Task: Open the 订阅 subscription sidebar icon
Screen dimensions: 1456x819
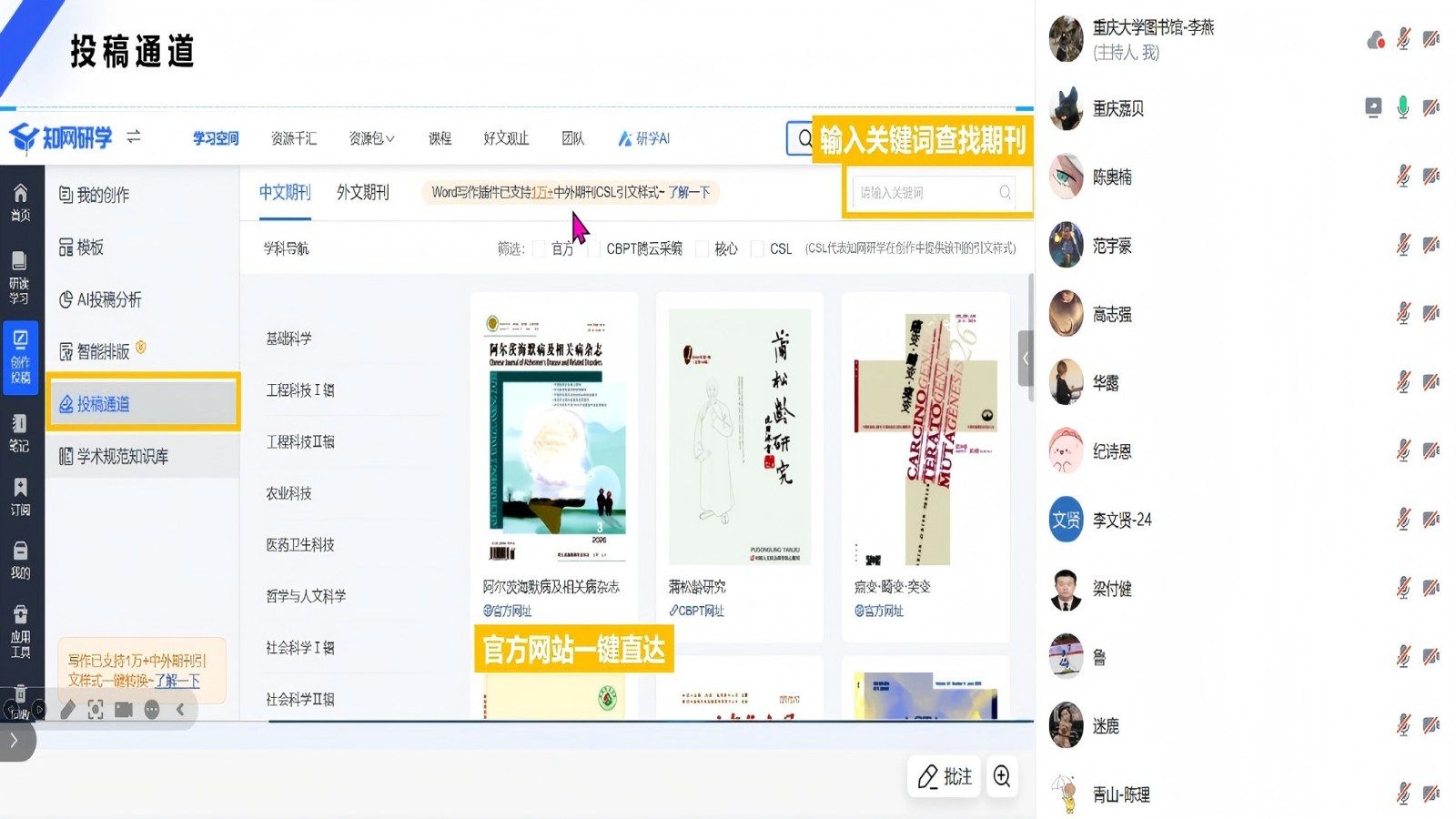Action: point(20,497)
